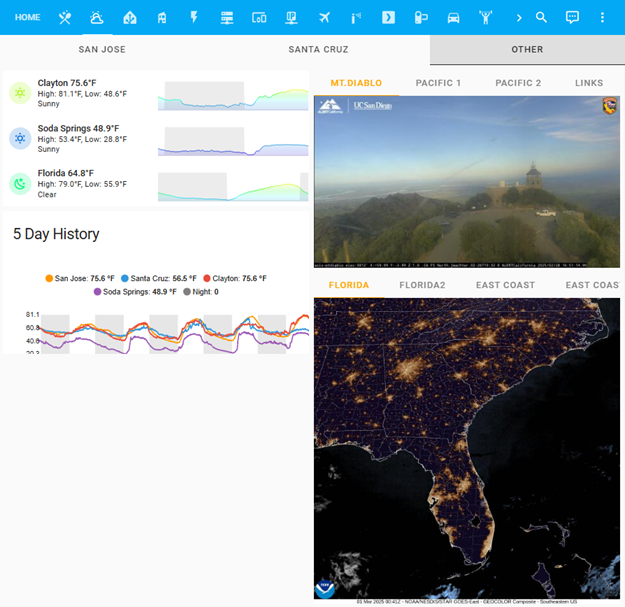
Task: Click the NOAA logo on satellite image
Action: coord(324,588)
